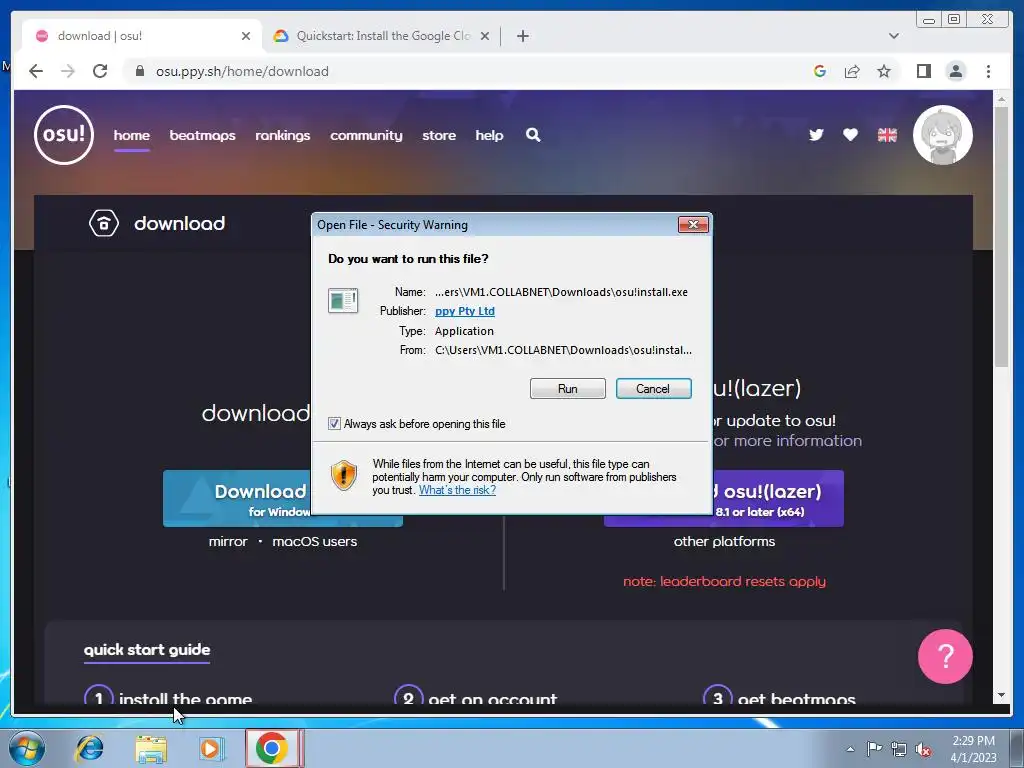Click the Chrome taskbar icon
Screen dimensions: 1024x768
273,748
